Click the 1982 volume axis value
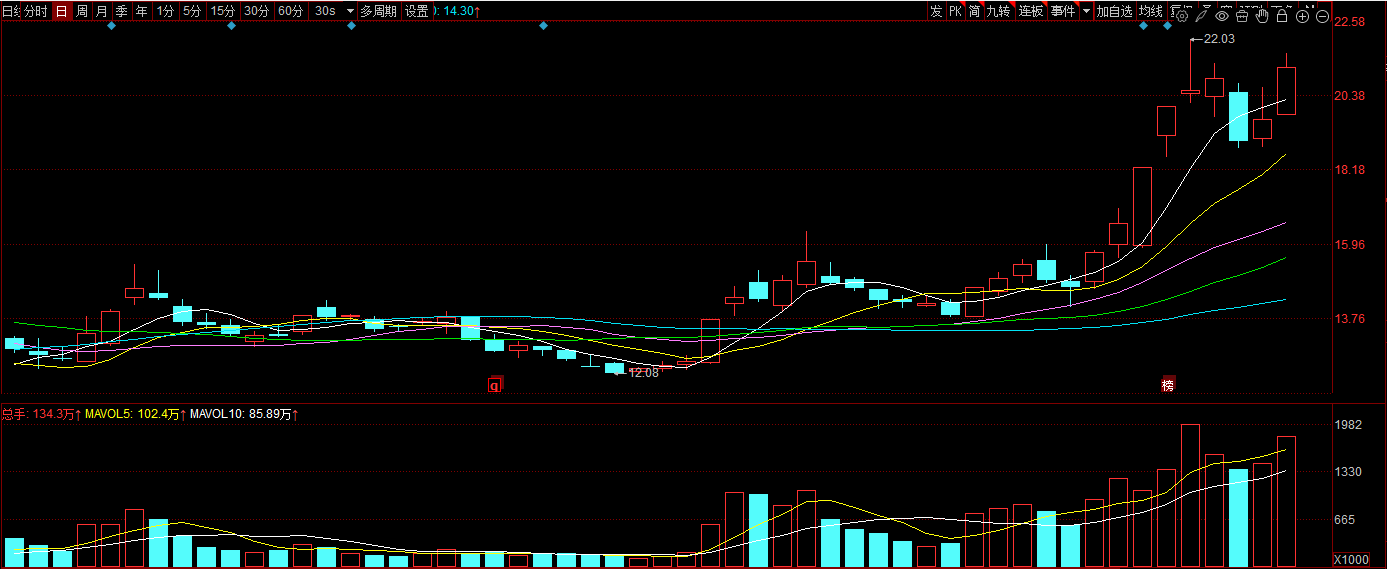 coord(1349,425)
